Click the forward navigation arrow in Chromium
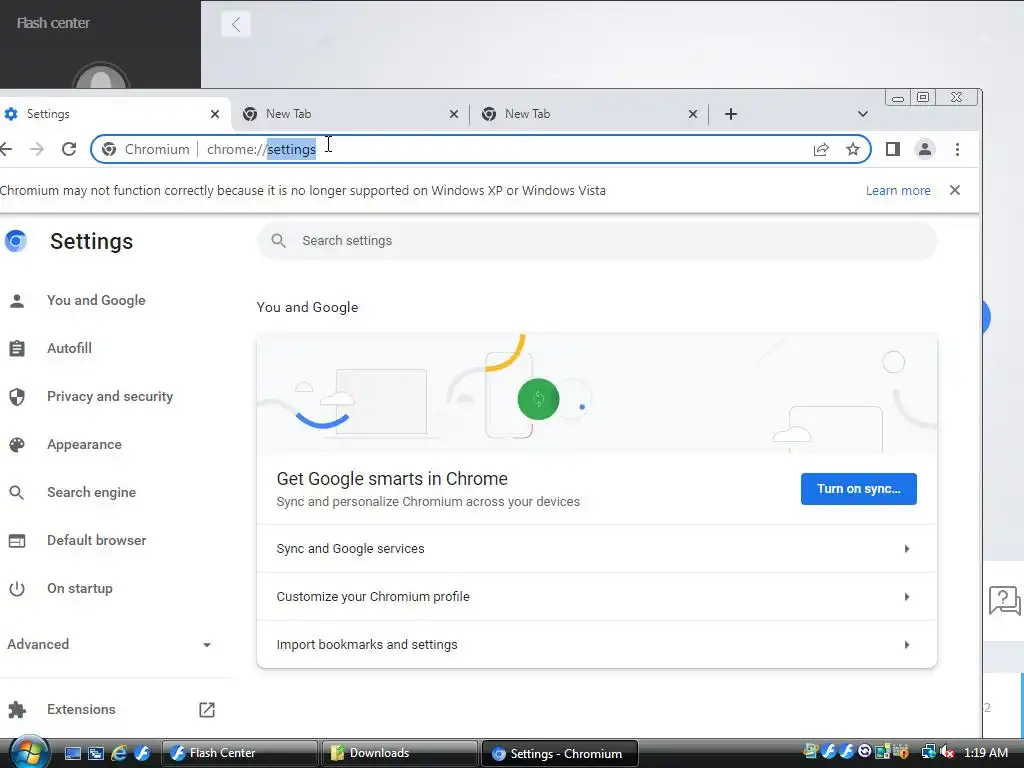The width and height of the screenshot is (1024, 768). pyautogui.click(x=37, y=150)
